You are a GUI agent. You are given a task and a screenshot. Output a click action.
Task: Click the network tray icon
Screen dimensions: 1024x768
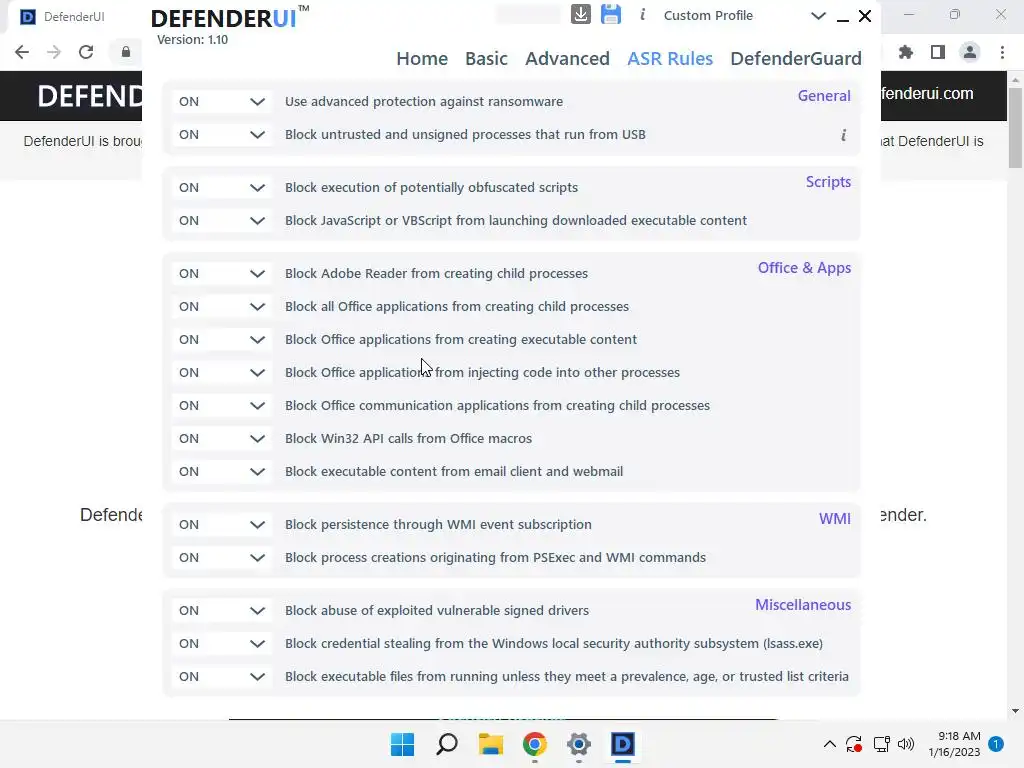(882, 744)
